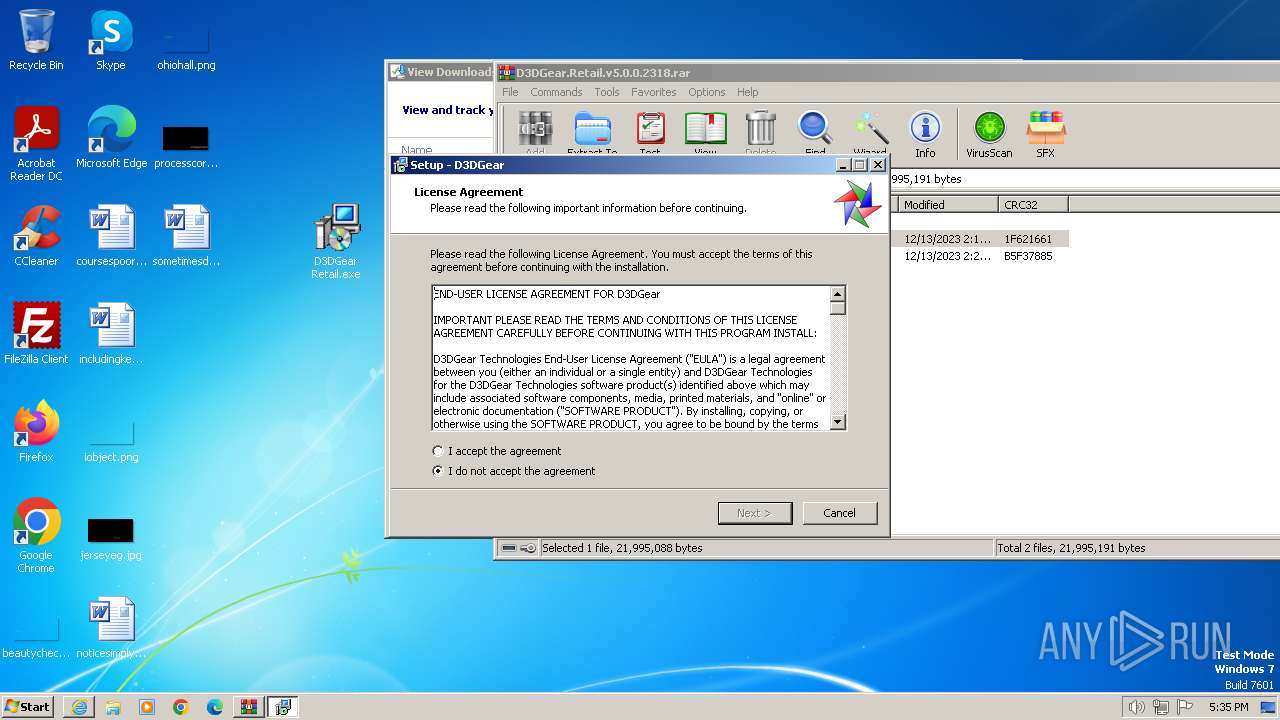Open the Favorites menu in WinRAR
Image resolution: width=1280 pixels, height=720 pixels.
tap(653, 92)
